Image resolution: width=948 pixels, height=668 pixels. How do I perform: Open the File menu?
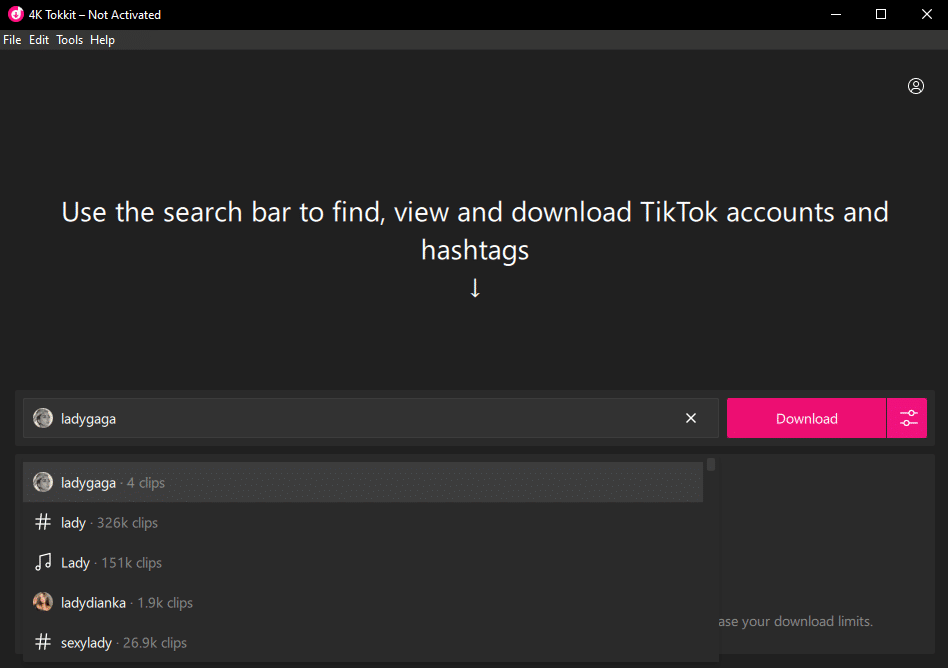click(x=12, y=40)
